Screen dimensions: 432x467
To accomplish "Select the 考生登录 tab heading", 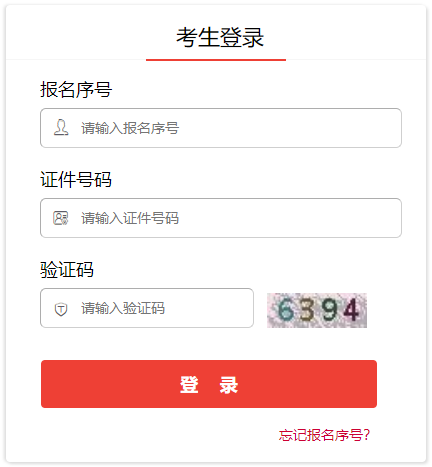I will click(x=220, y=37).
